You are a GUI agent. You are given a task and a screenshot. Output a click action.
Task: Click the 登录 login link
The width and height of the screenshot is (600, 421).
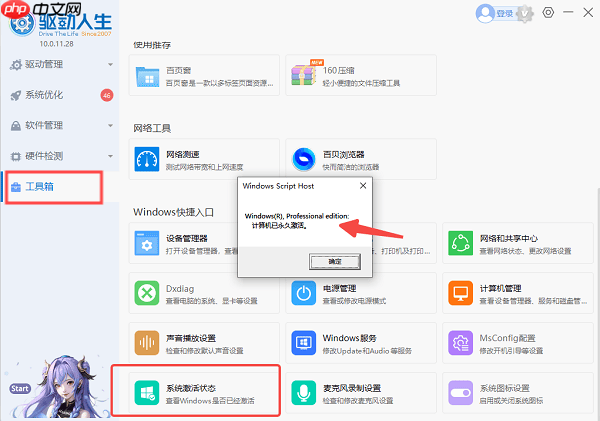point(505,14)
